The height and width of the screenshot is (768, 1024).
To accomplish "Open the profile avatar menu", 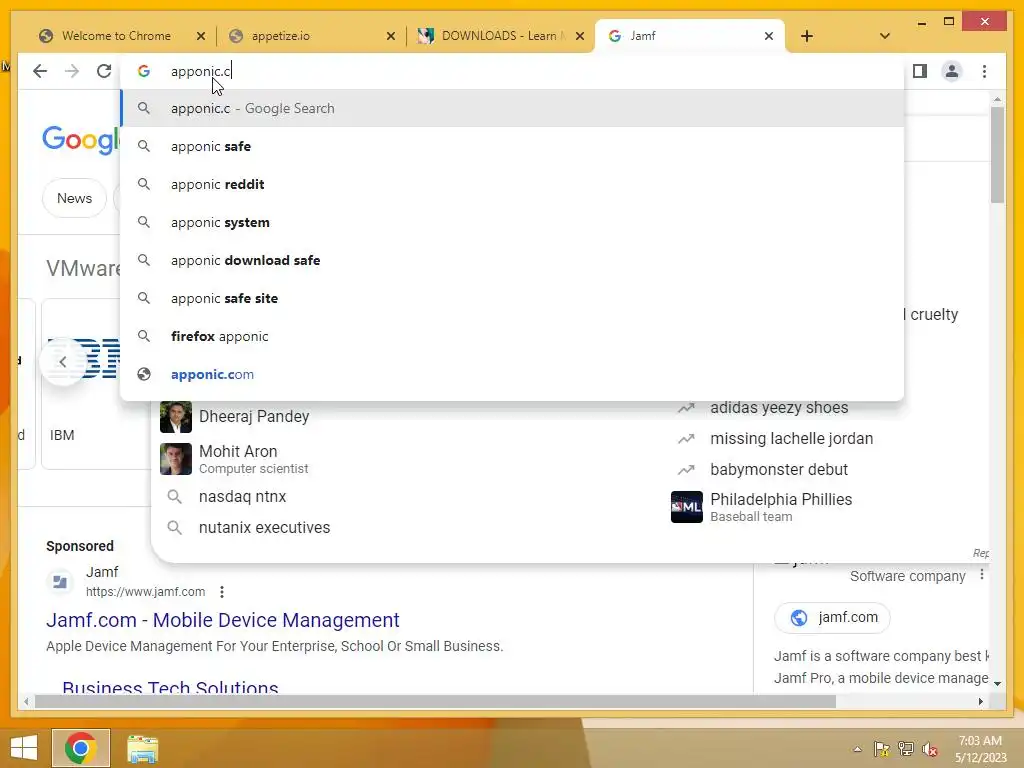I will 952,71.
